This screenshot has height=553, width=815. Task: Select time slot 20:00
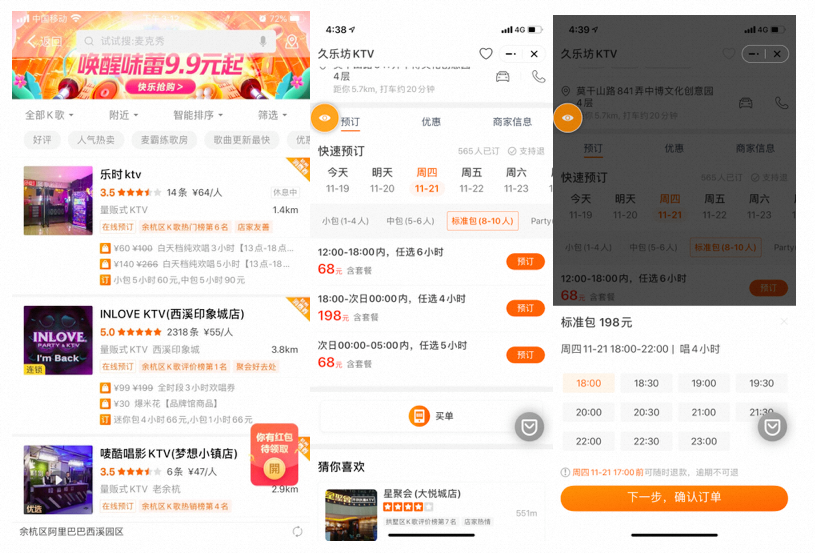tap(588, 412)
